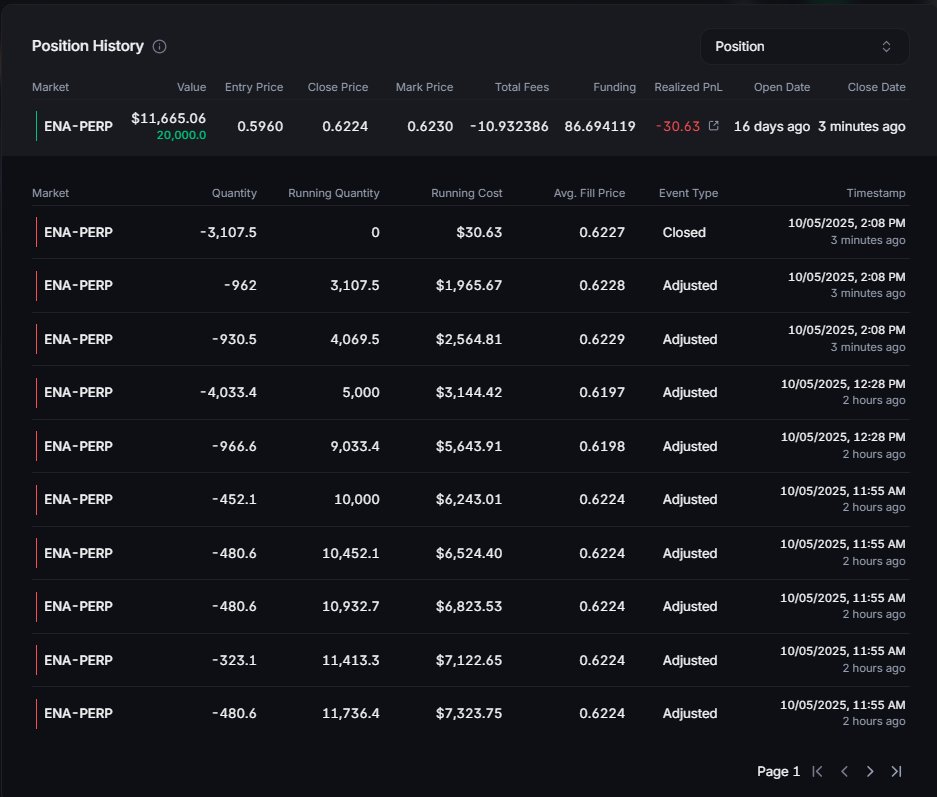Click the $6,823.53 running cost cell
This screenshot has height=797, width=937.
coord(469,606)
